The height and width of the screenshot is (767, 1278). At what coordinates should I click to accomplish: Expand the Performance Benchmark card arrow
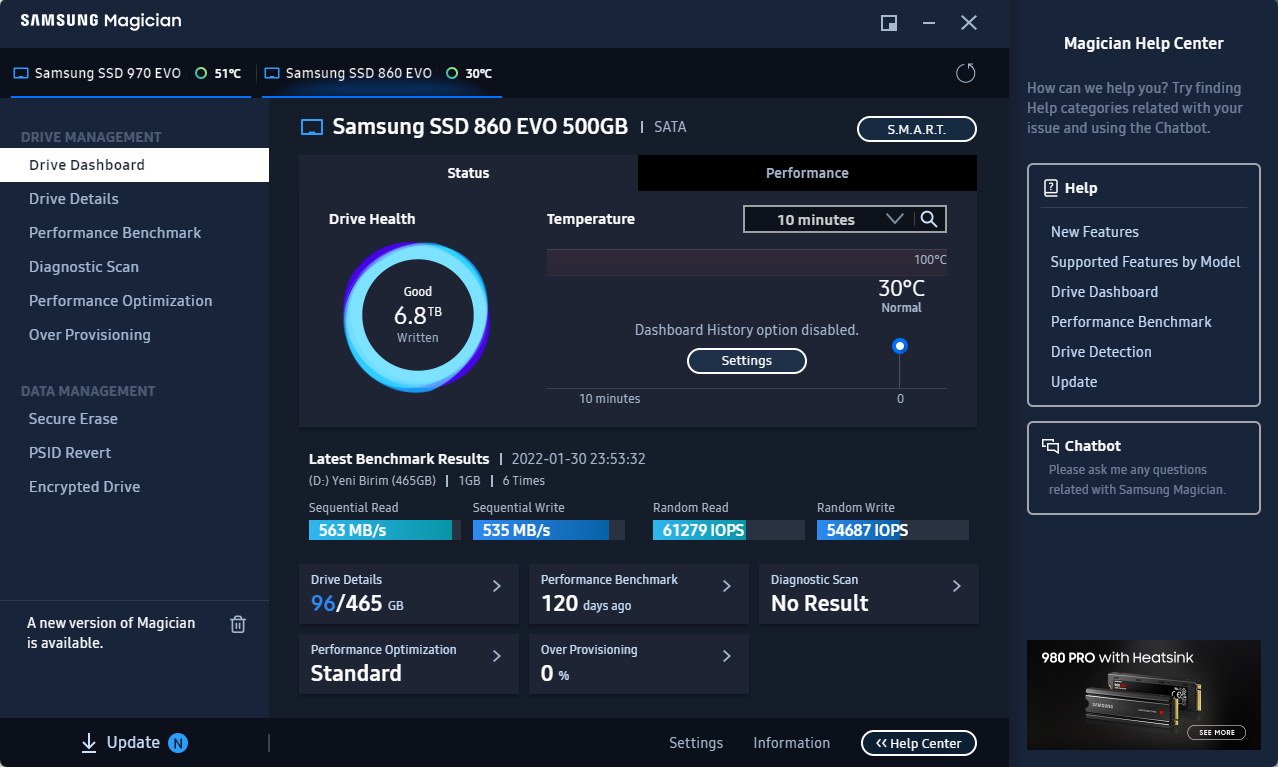tap(727, 586)
